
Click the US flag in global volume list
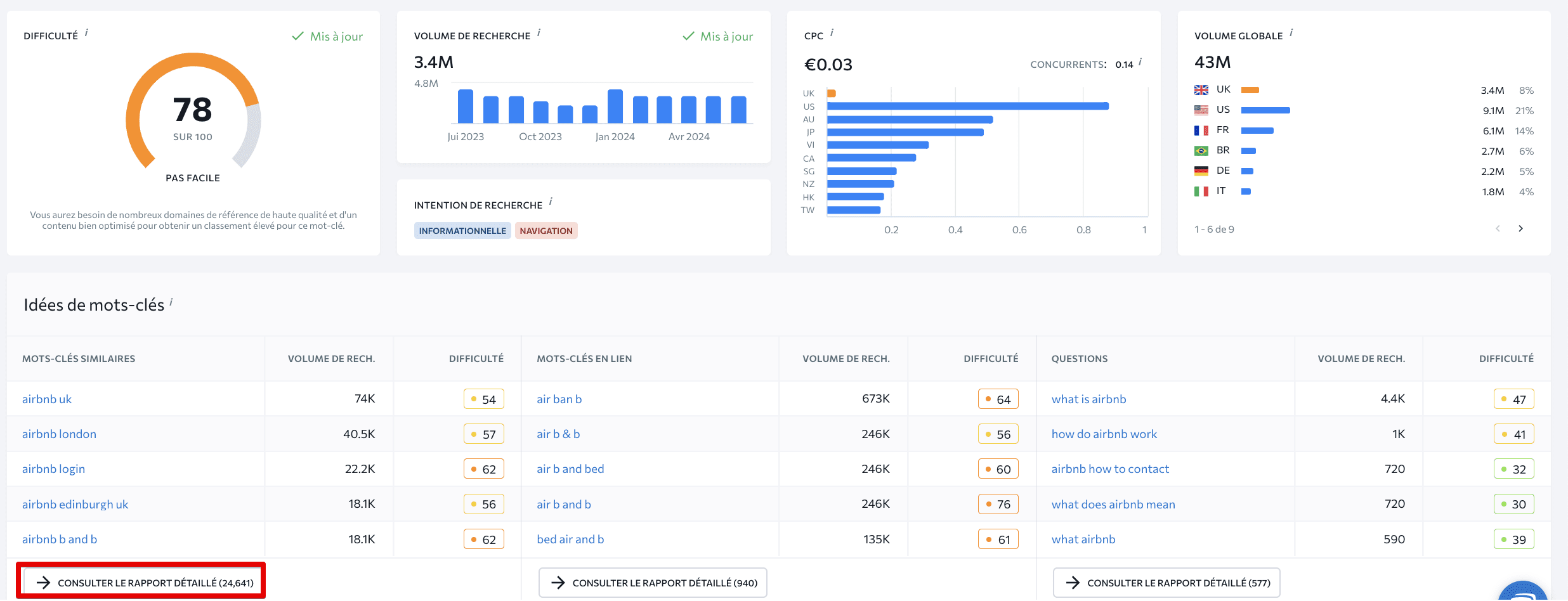[x=1201, y=110]
